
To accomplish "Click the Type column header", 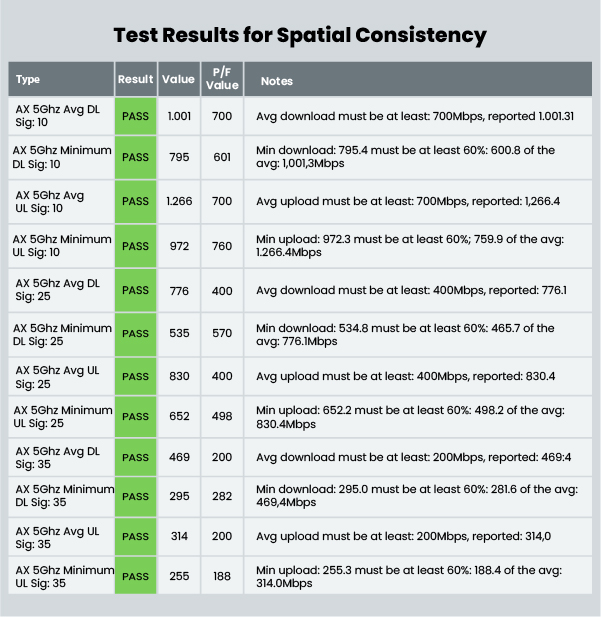I will point(29,80).
